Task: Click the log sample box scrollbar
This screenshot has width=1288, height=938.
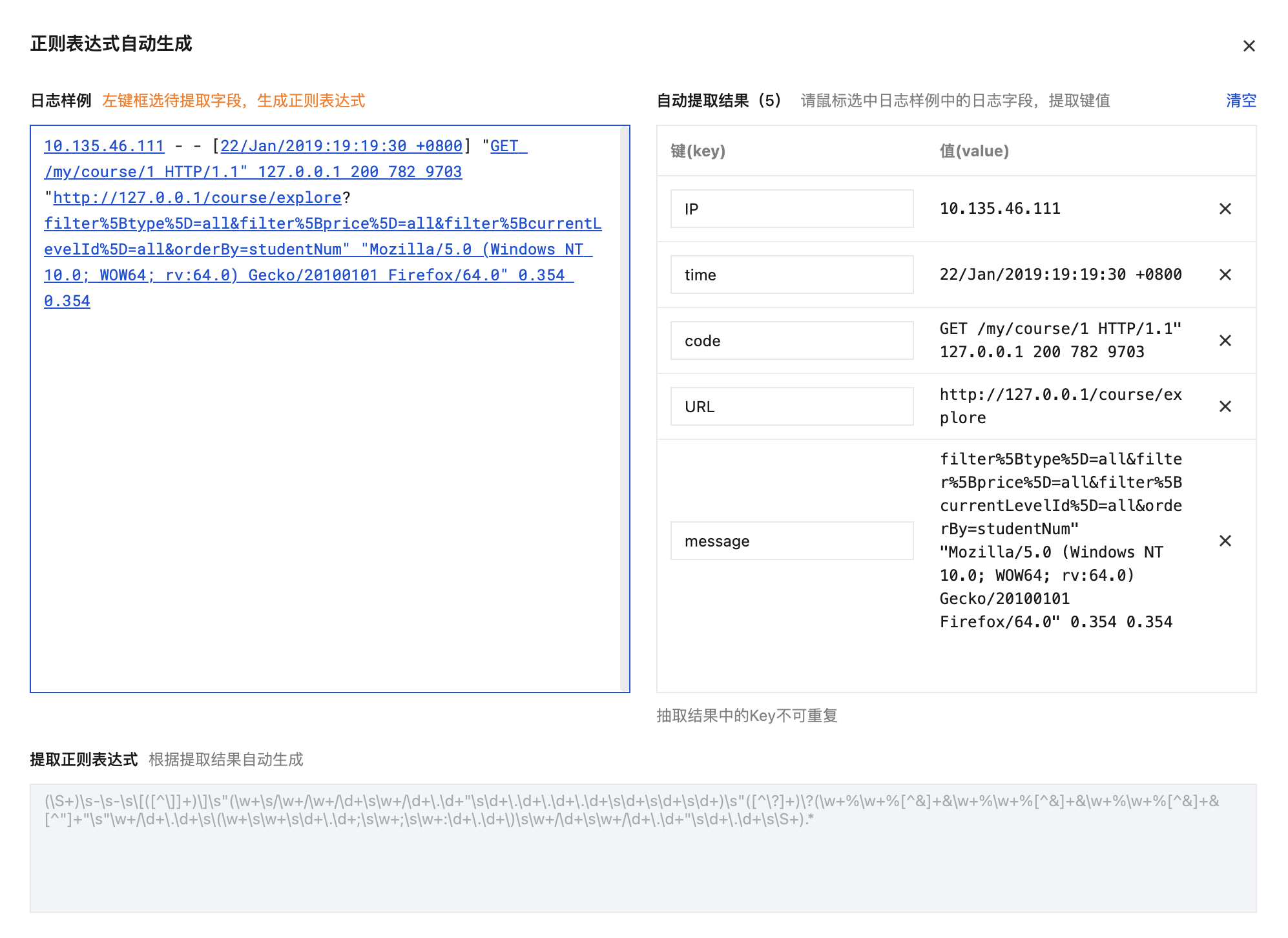Action: click(x=624, y=408)
